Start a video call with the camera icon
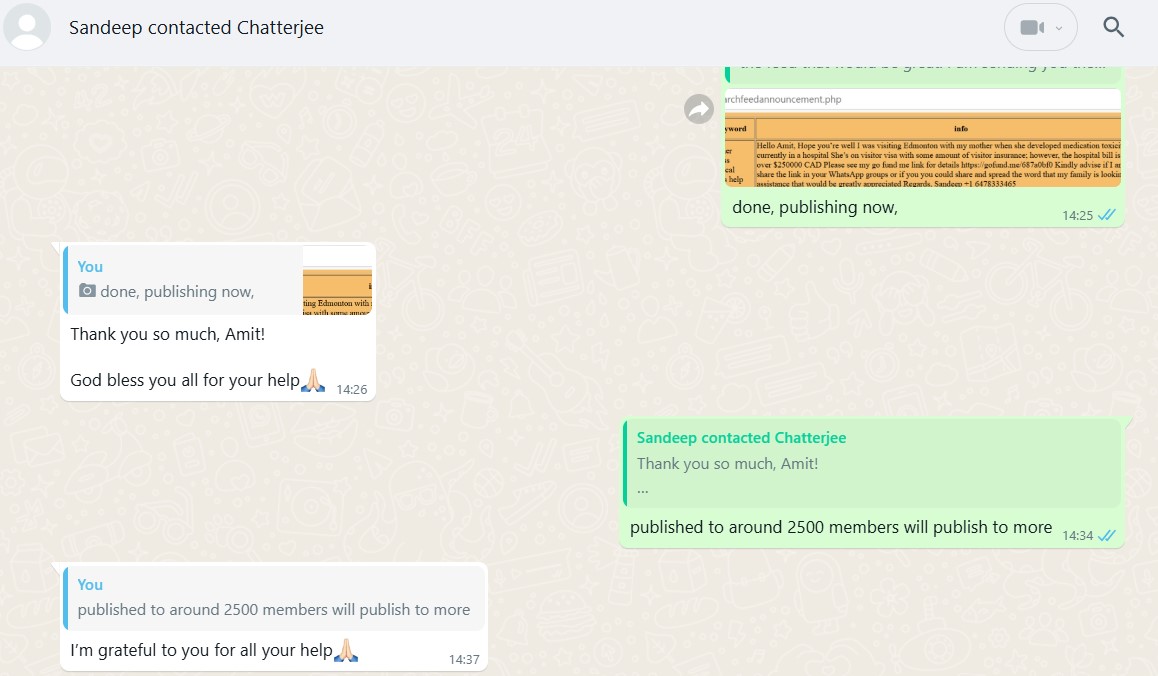Image resolution: width=1158 pixels, height=676 pixels. (1031, 27)
